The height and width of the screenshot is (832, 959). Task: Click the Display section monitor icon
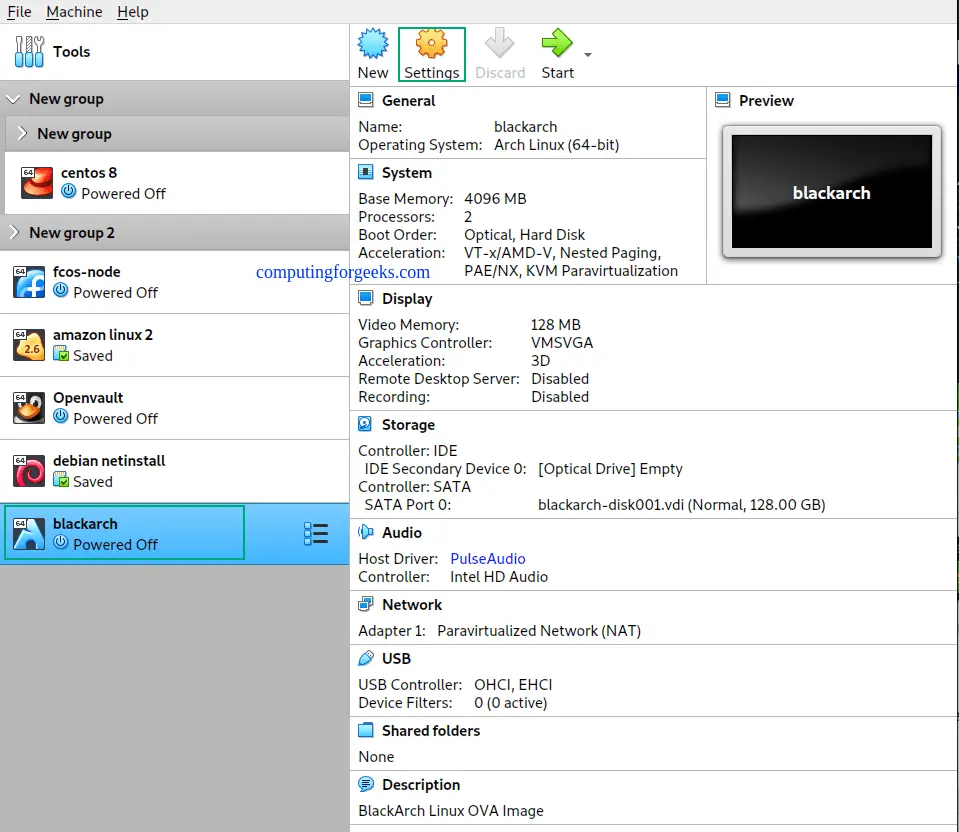pyautogui.click(x=366, y=298)
